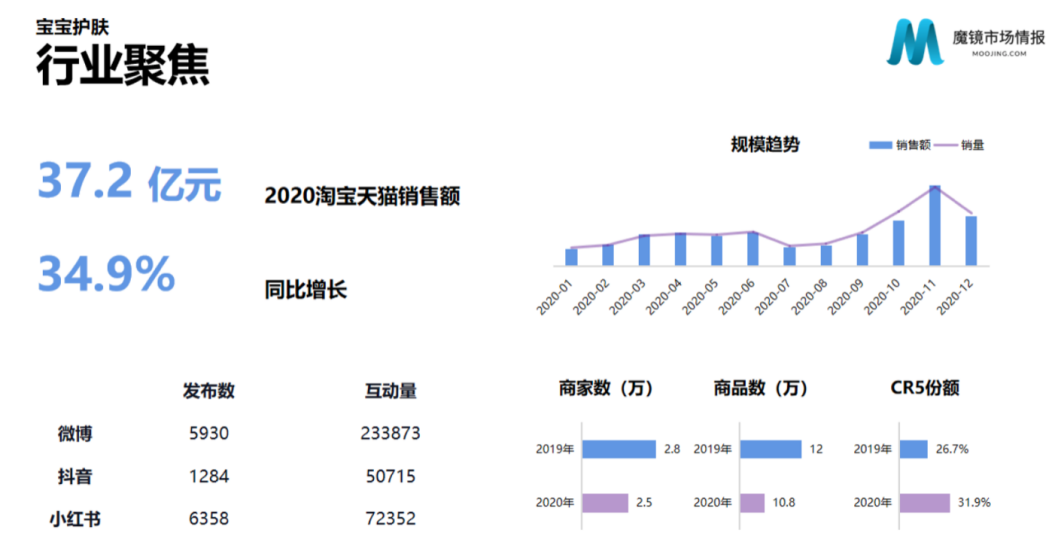The width and height of the screenshot is (1058, 548).
Task: Click the 2020年 CR5份额 bar 31.9%
Action: pyautogui.click(x=924, y=503)
